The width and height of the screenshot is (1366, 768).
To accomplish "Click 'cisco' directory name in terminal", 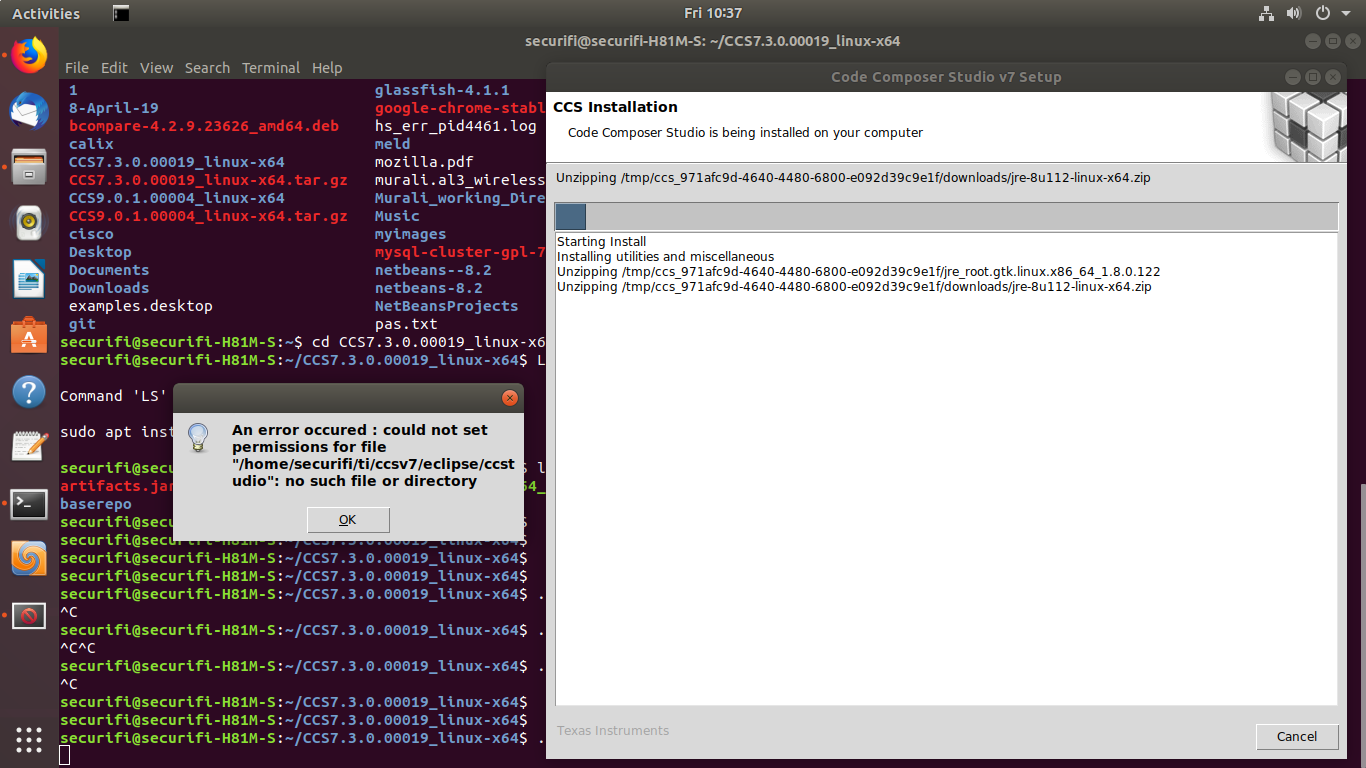I will 91,234.
